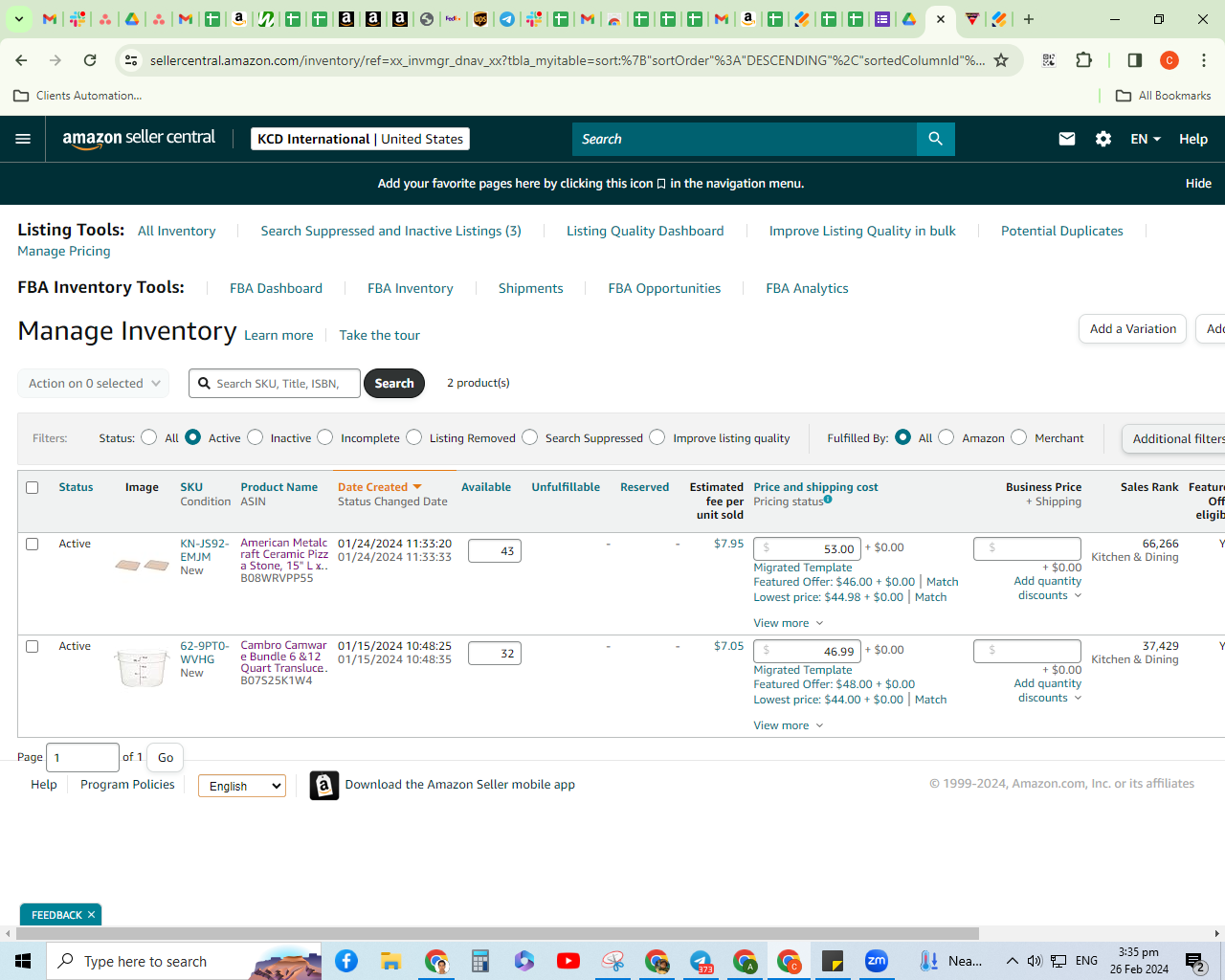The image size is (1225, 980).
Task: Sort by Date Created column header
Action: point(380,487)
